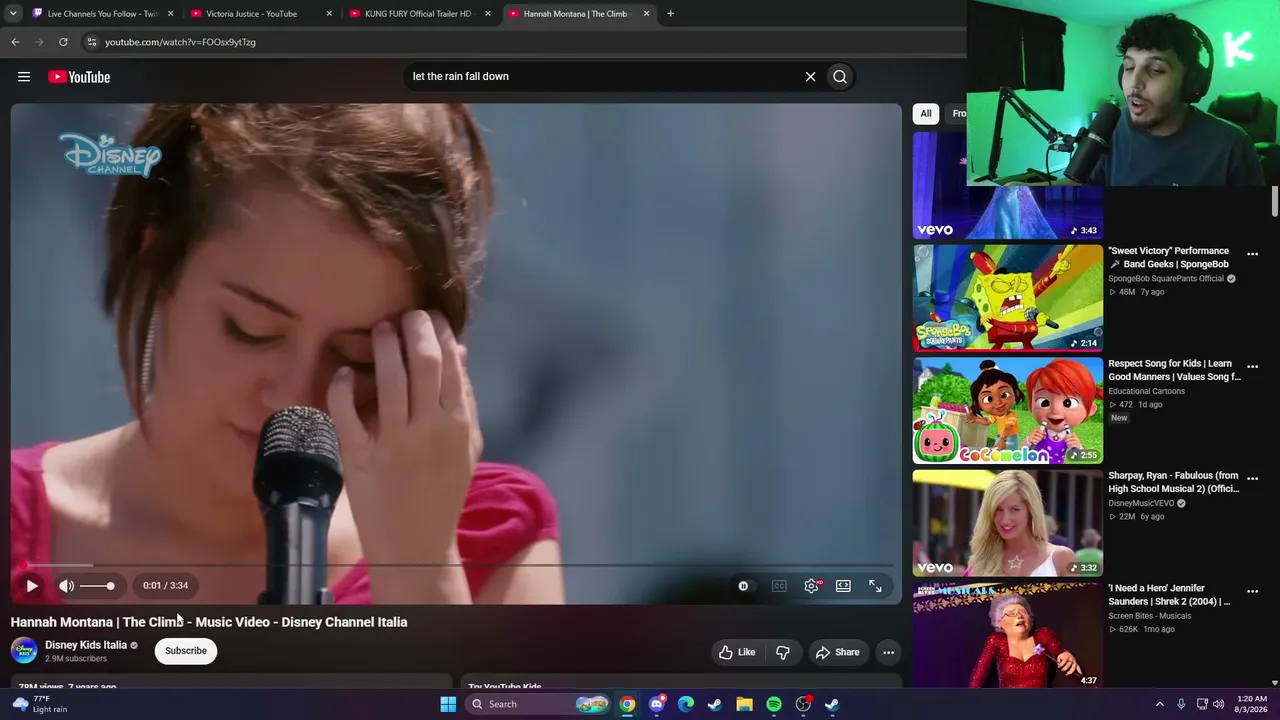Like the video
1280x720 pixels.
coord(737,652)
